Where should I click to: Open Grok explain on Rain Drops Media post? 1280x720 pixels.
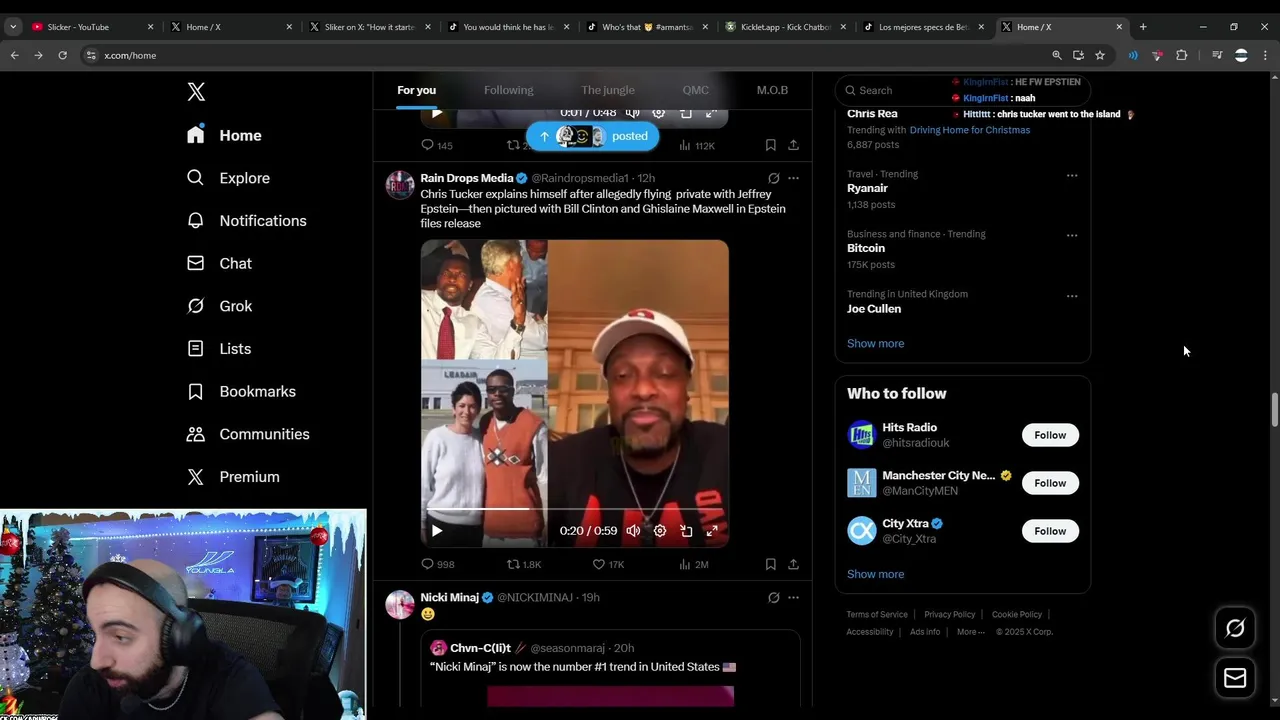coord(773,178)
